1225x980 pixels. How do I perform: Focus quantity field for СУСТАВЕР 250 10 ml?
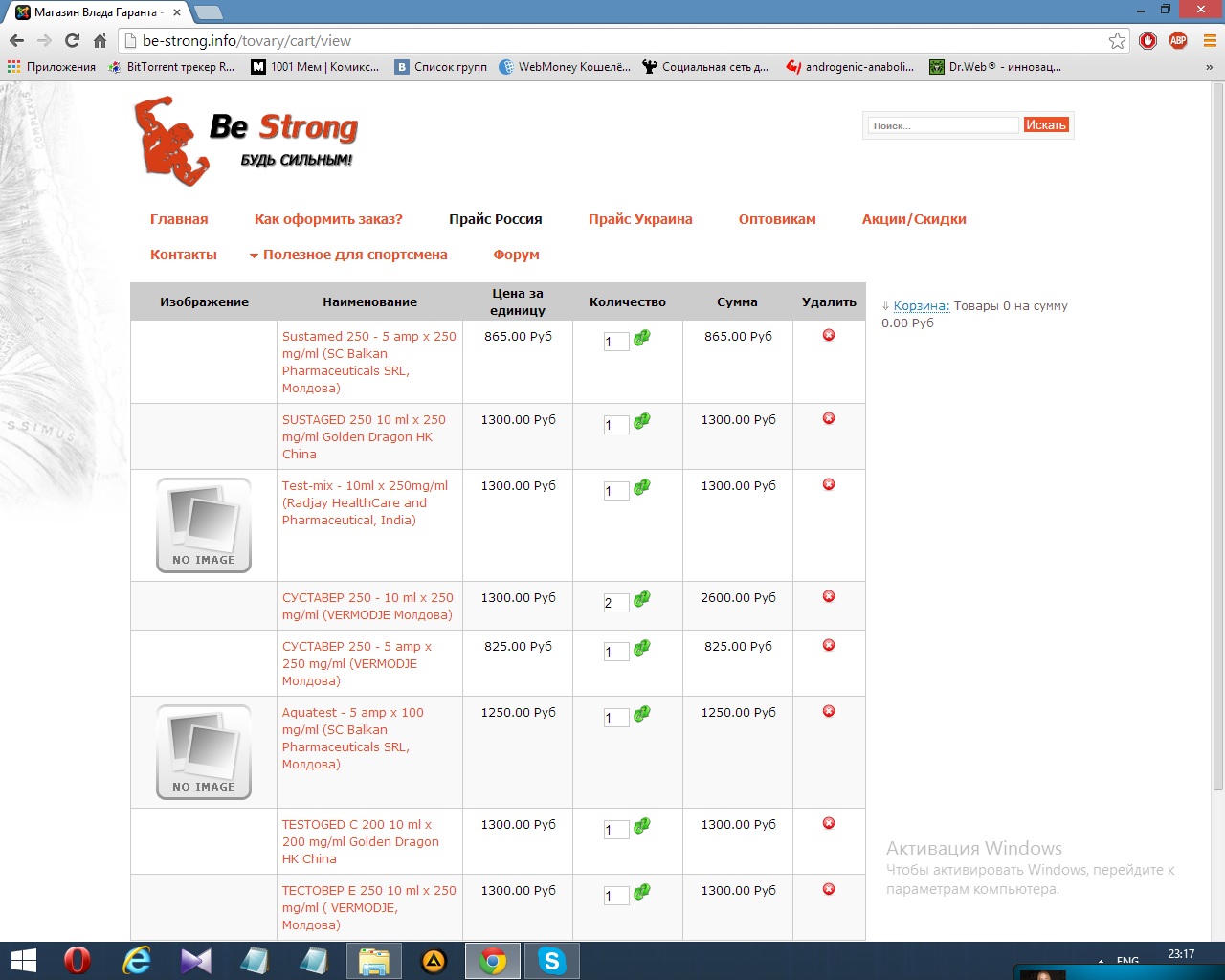click(616, 603)
